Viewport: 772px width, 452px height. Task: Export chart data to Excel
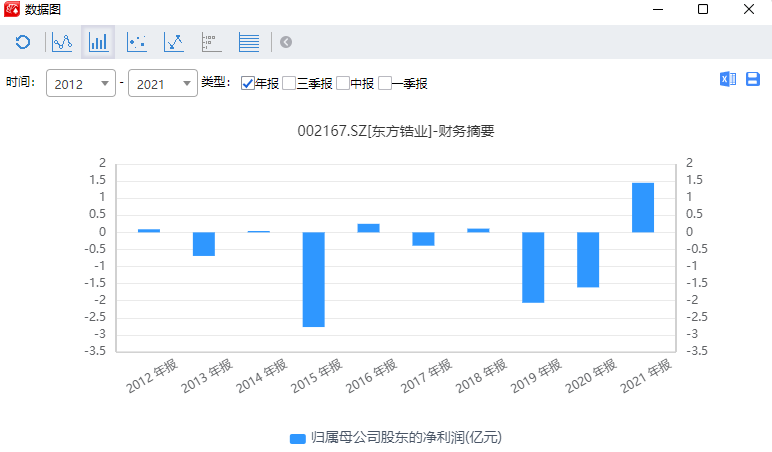click(728, 79)
